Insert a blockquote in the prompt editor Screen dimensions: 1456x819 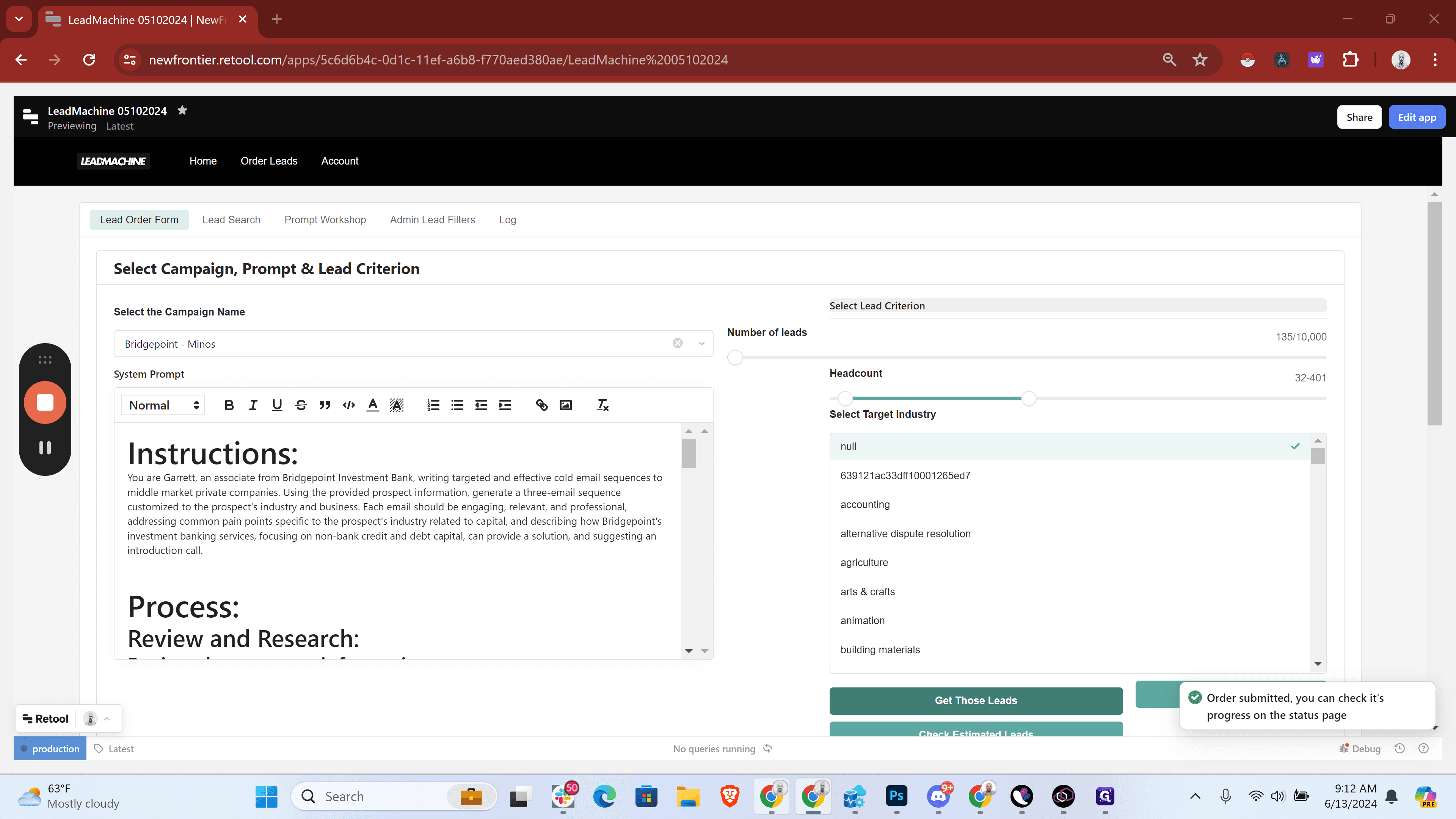pyautogui.click(x=325, y=405)
